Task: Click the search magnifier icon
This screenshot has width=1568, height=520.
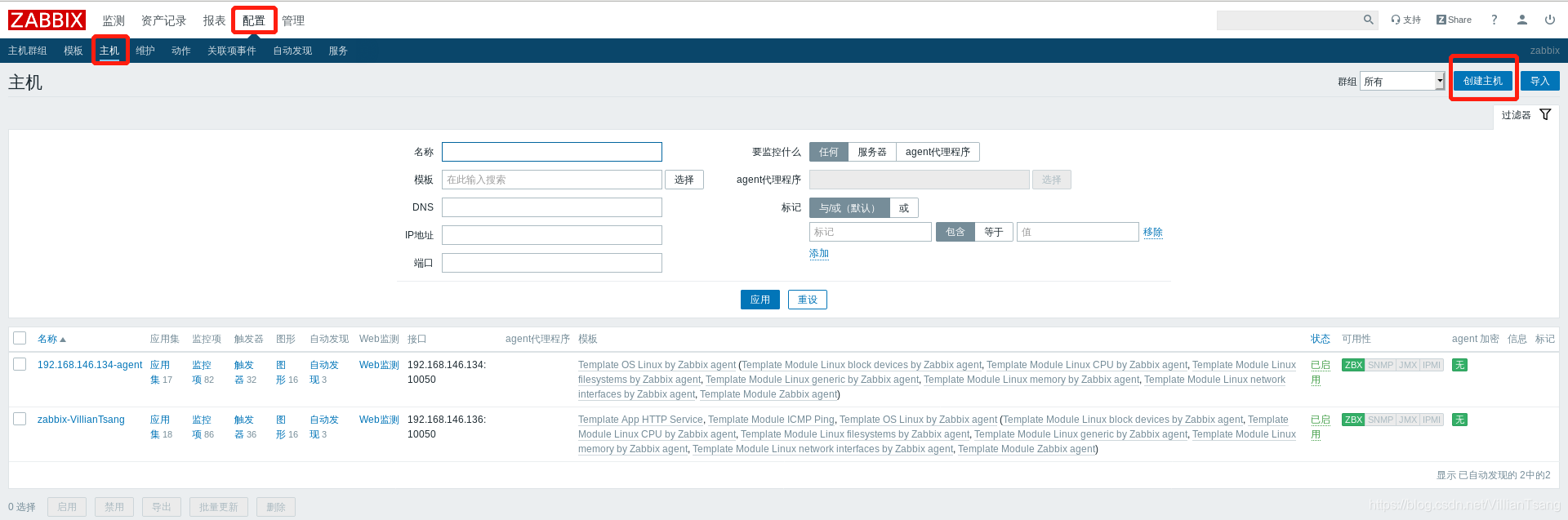Action: click(x=1368, y=20)
